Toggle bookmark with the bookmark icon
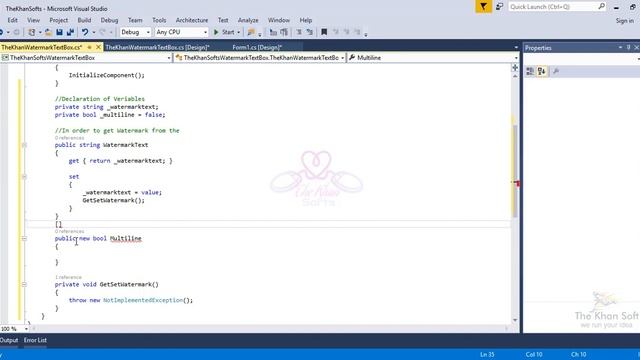Image resolution: width=640 pixels, height=360 pixels. click(x=324, y=32)
